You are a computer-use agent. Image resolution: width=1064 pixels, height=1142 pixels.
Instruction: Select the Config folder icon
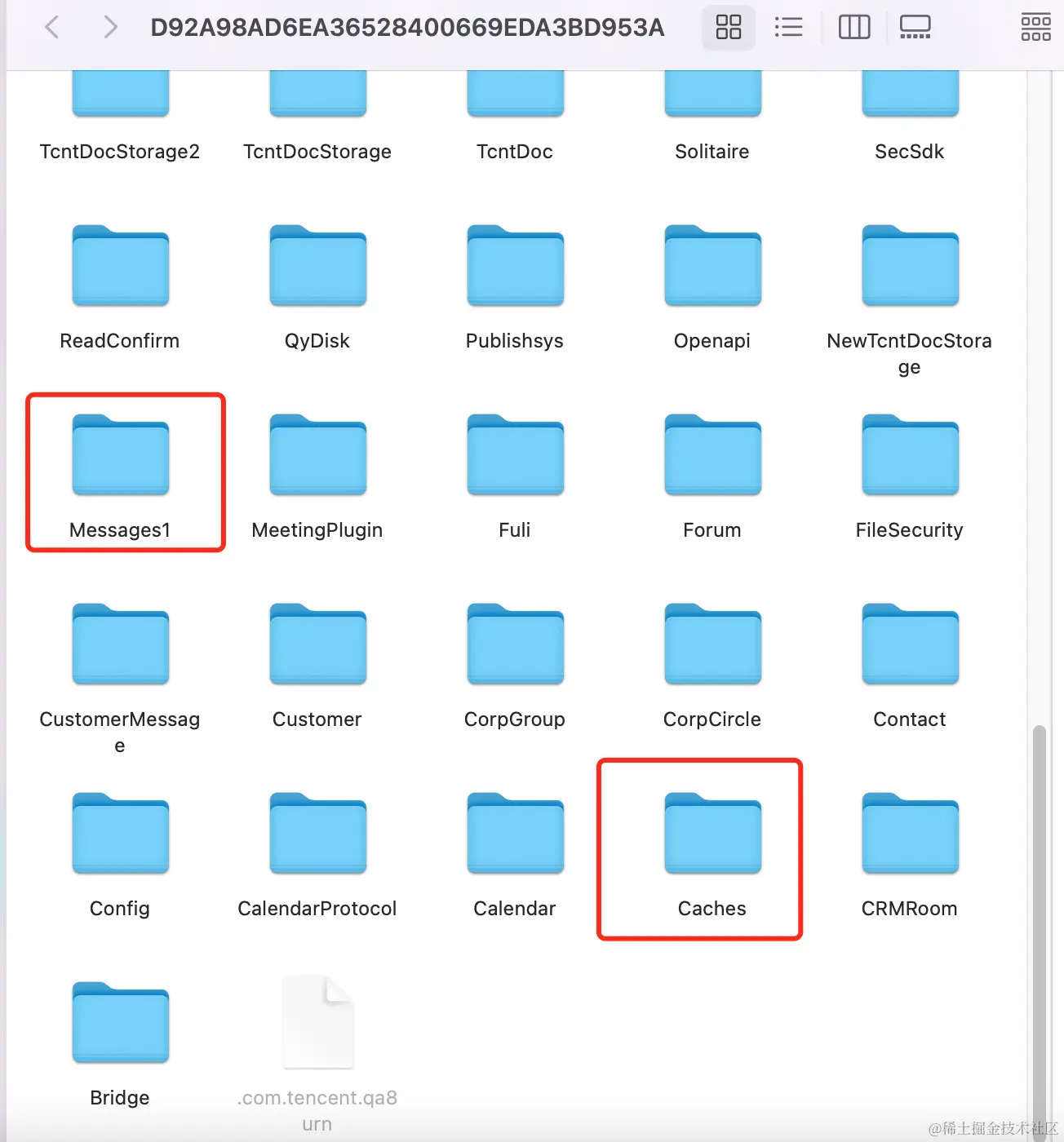pyautogui.click(x=120, y=833)
